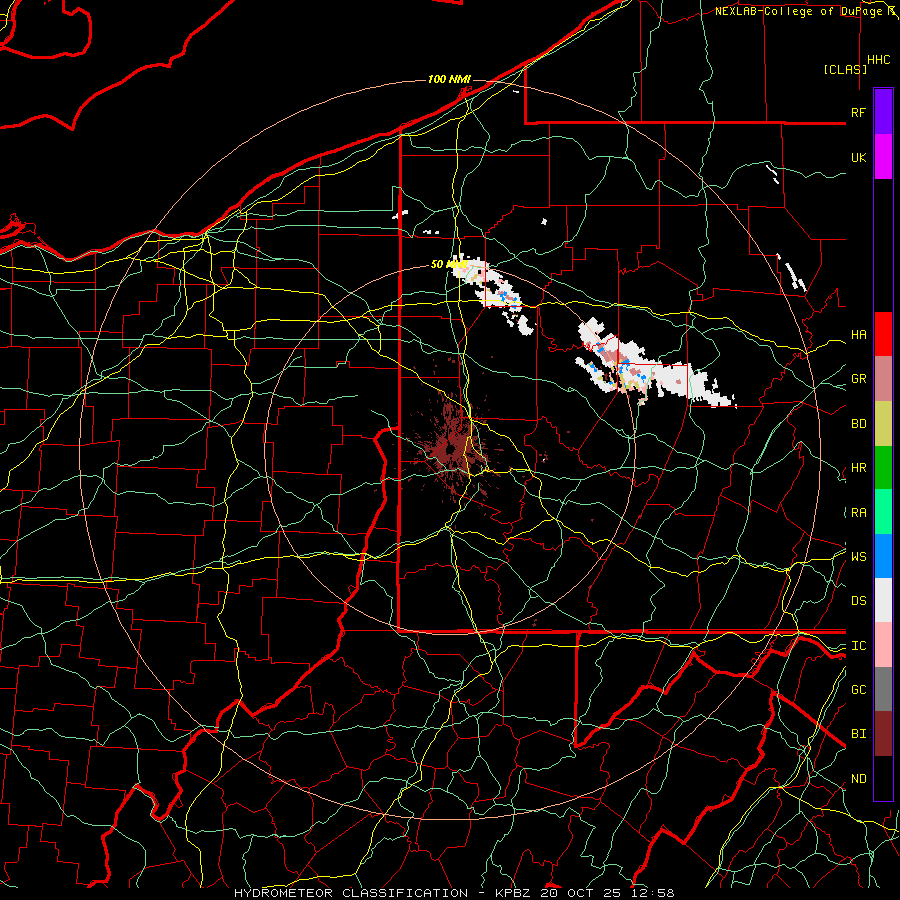Click the Hydrometeor Classification KPBZ caption

tap(454, 893)
